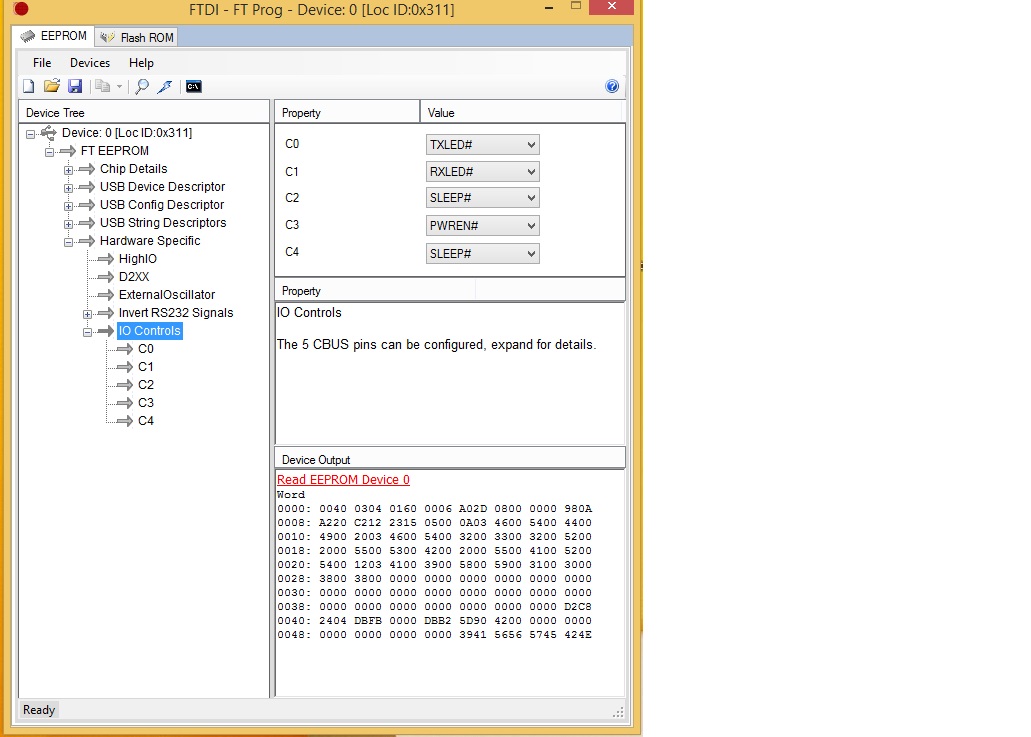The image size is (1031, 737).
Task: Collapse the Hardware Specific node
Action: [68, 242]
